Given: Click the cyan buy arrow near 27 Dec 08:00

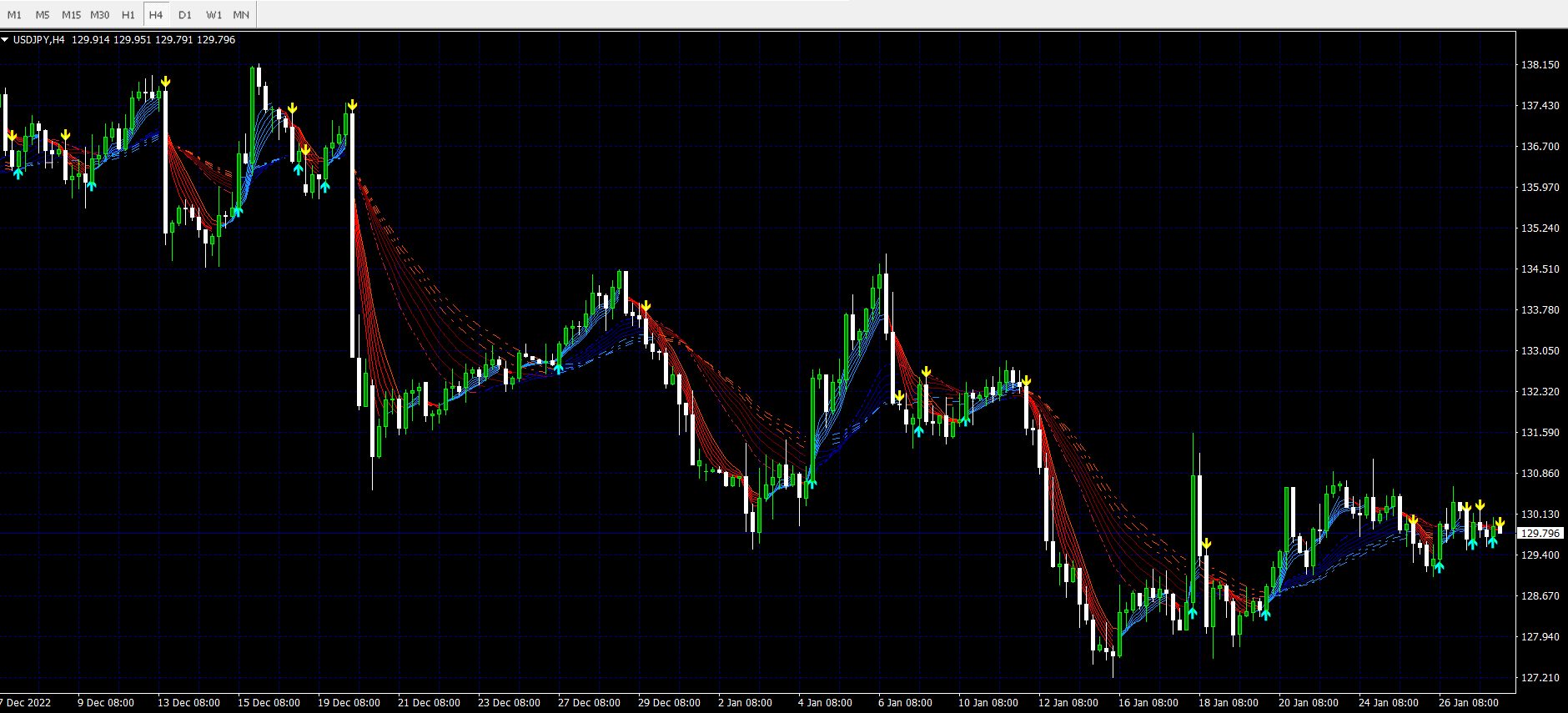Looking at the screenshot, I should [558, 368].
